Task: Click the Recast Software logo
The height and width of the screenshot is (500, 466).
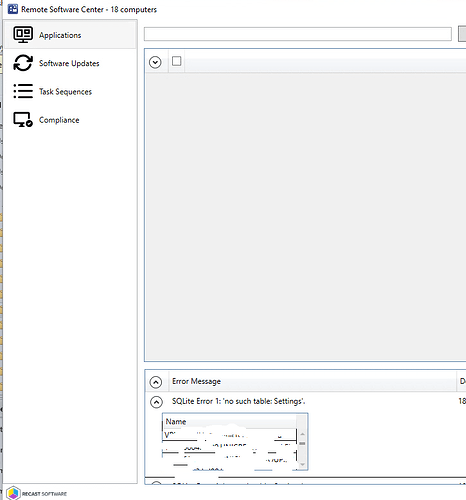Action: [x=37, y=493]
